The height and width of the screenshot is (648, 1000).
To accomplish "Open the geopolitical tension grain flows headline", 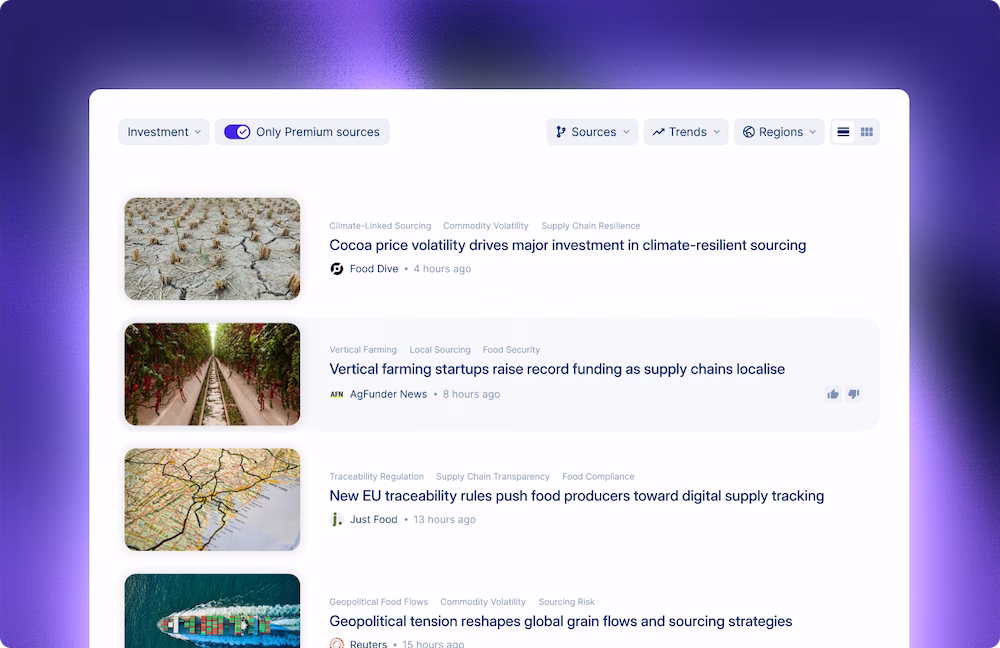I will [561, 621].
